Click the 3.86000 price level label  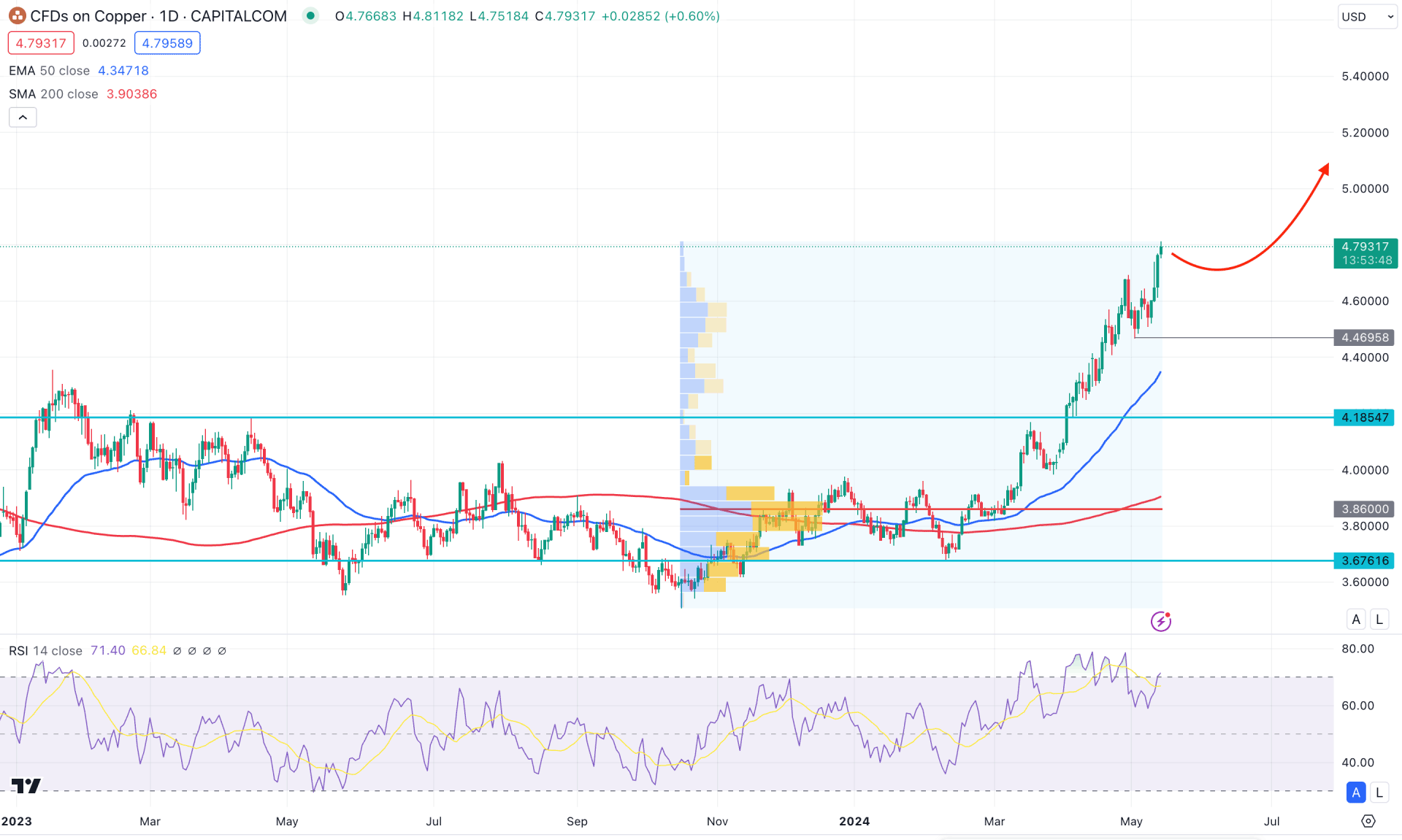click(x=1364, y=509)
